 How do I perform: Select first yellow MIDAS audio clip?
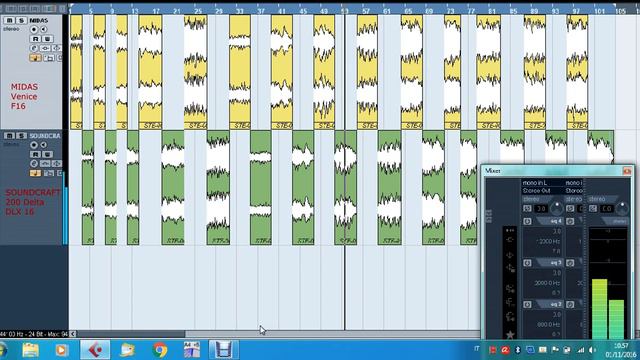76,72
